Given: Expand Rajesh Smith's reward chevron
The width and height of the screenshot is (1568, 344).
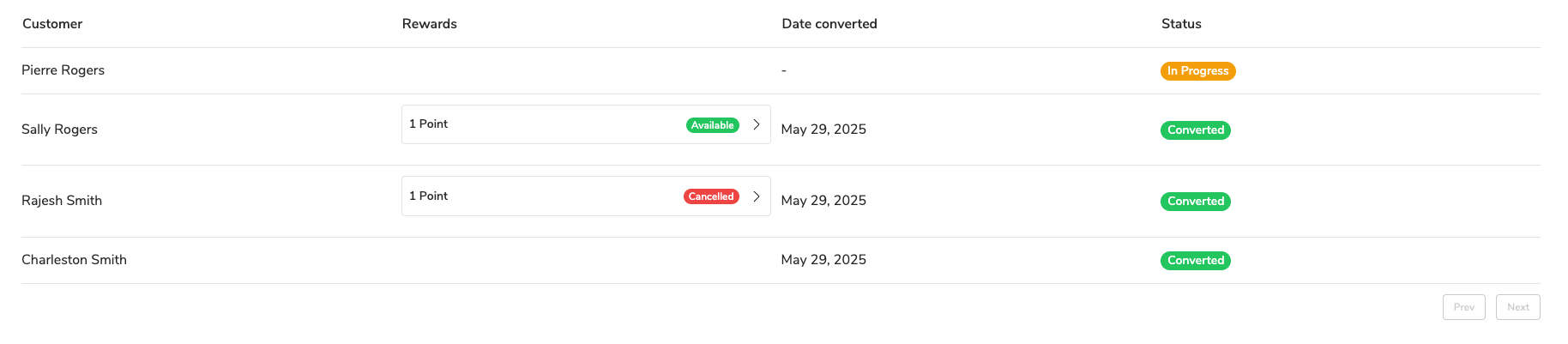Looking at the screenshot, I should pyautogui.click(x=757, y=196).
